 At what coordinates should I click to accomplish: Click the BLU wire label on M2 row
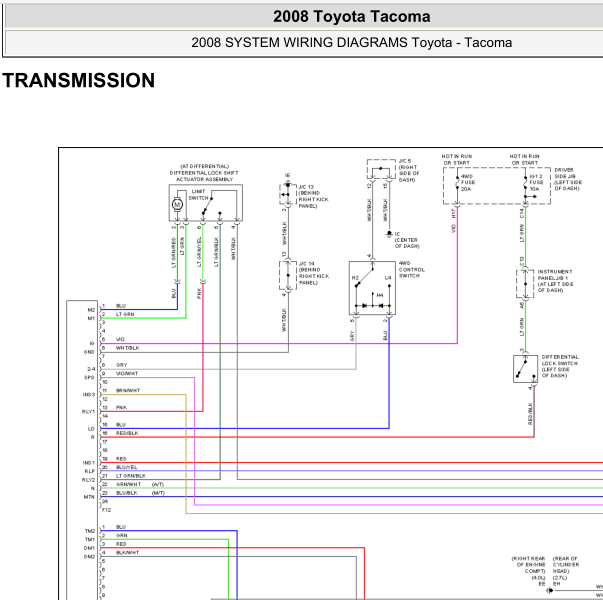click(121, 306)
